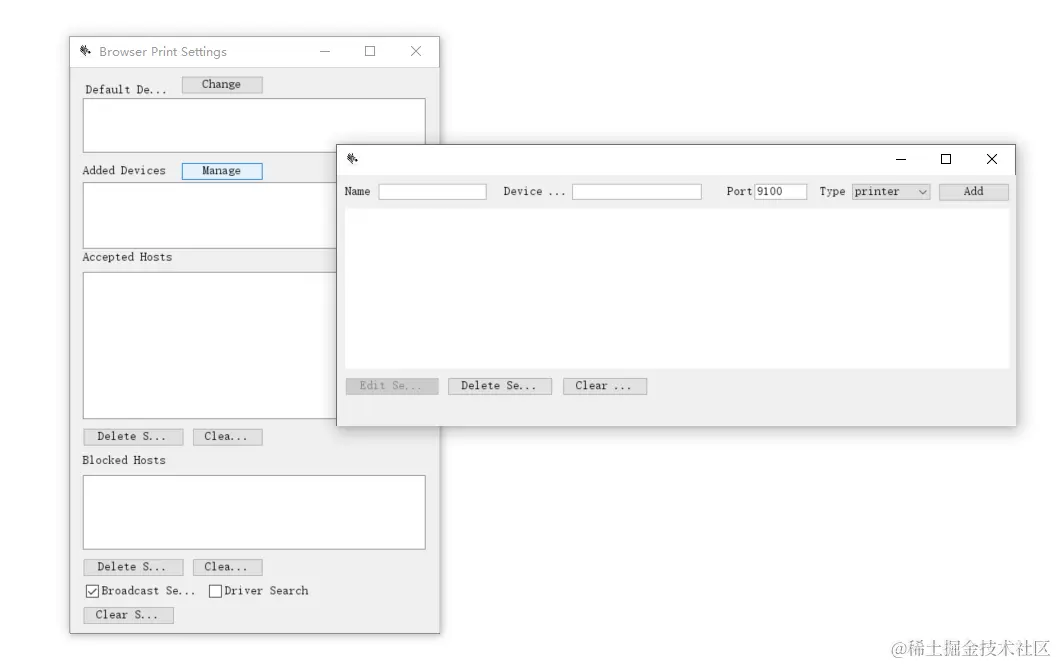The width and height of the screenshot is (1057, 665).
Task: Click the Added Devices list box
Action: point(210,215)
